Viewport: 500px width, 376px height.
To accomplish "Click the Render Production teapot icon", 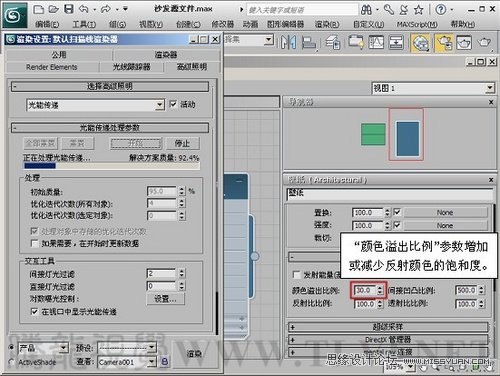I will [484, 42].
